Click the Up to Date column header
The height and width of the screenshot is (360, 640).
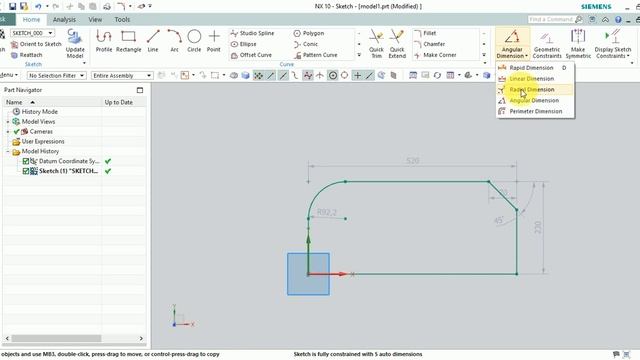123,102
